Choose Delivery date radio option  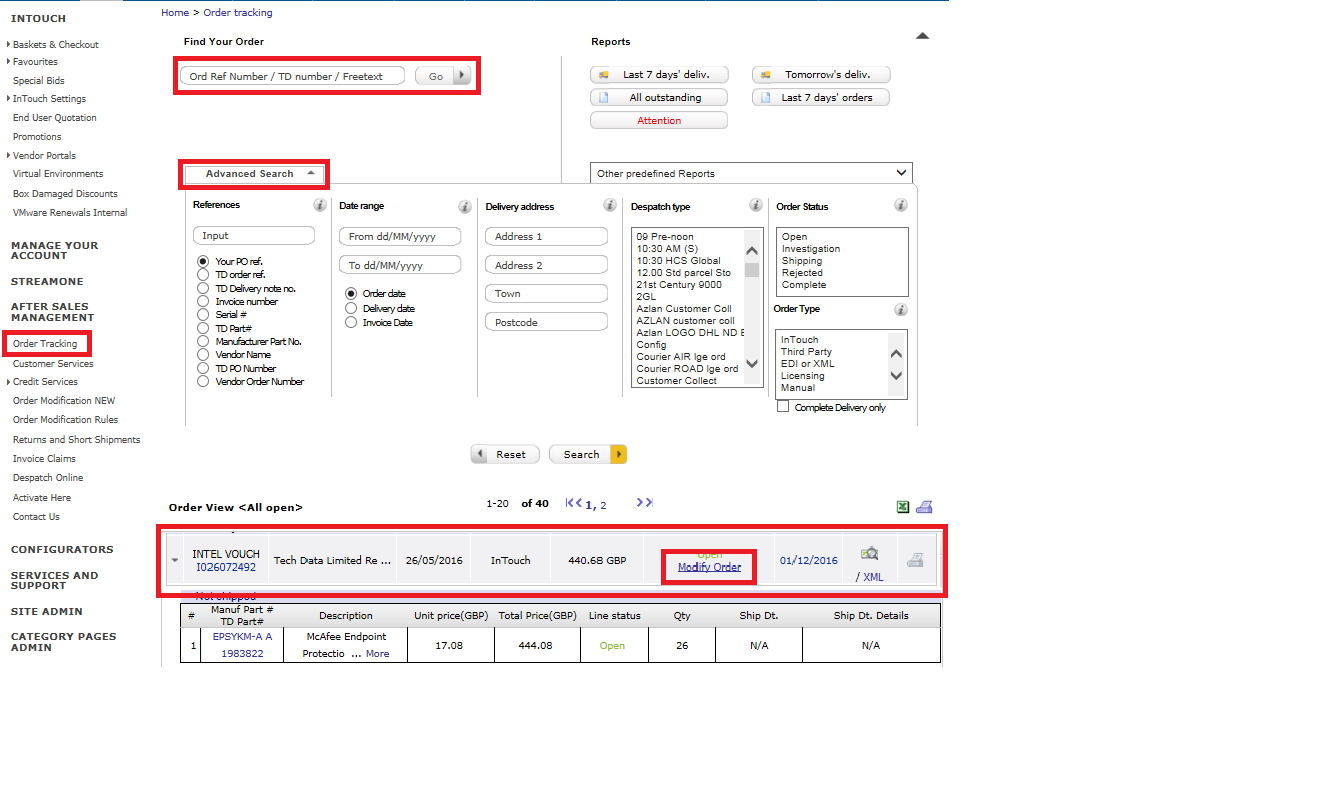pos(351,308)
